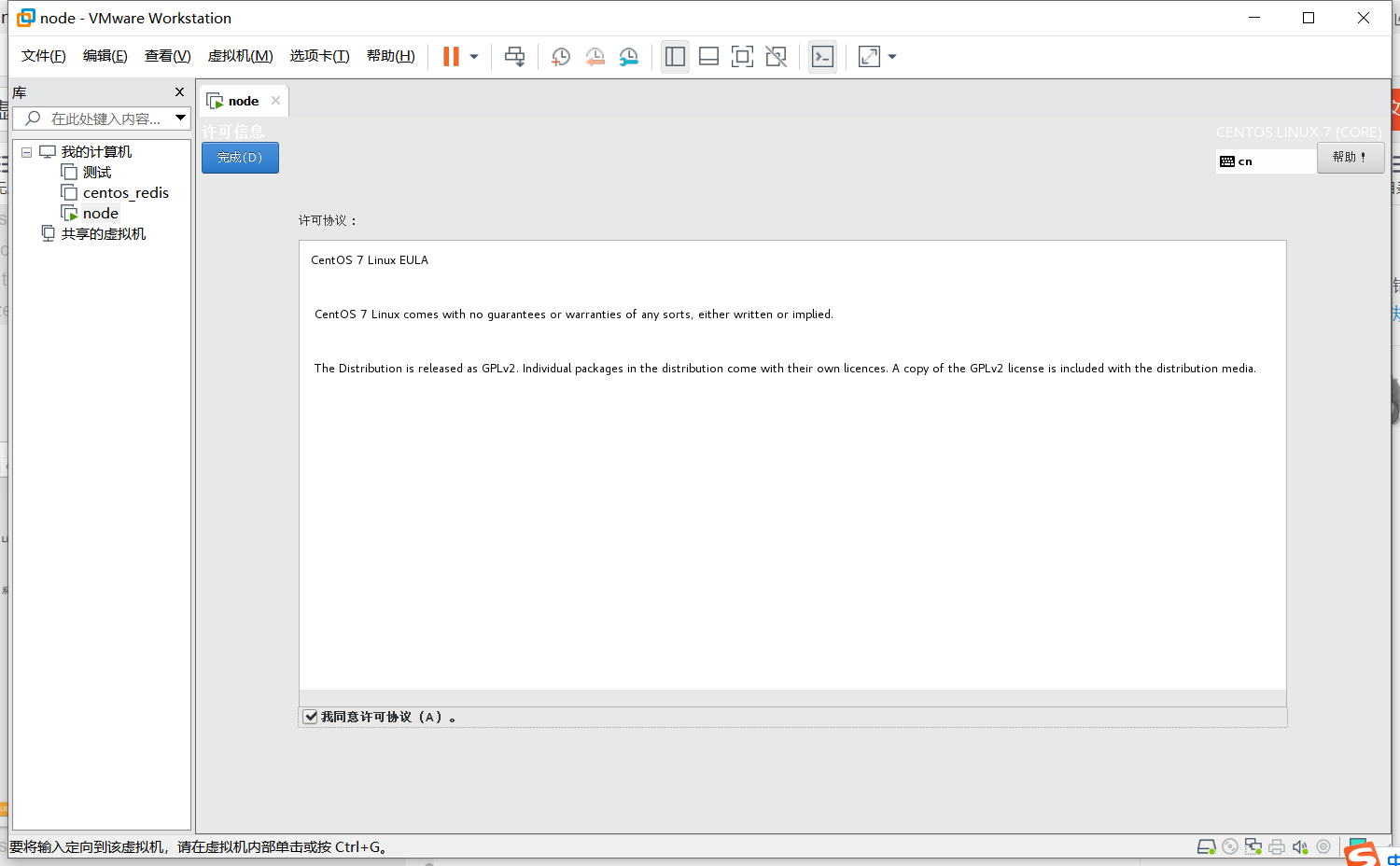Screen dimensions: 1400x866
Task: Click the sound card status icon
Action: (x=1300, y=847)
